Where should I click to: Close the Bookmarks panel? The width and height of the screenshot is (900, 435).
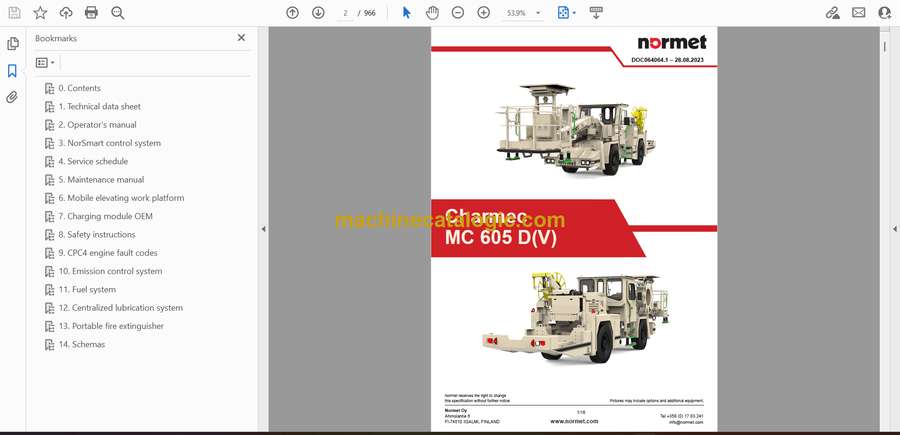click(x=241, y=38)
